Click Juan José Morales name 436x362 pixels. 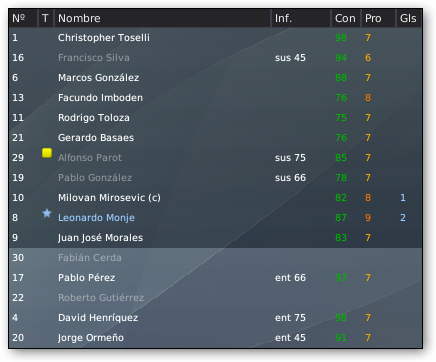(100, 238)
